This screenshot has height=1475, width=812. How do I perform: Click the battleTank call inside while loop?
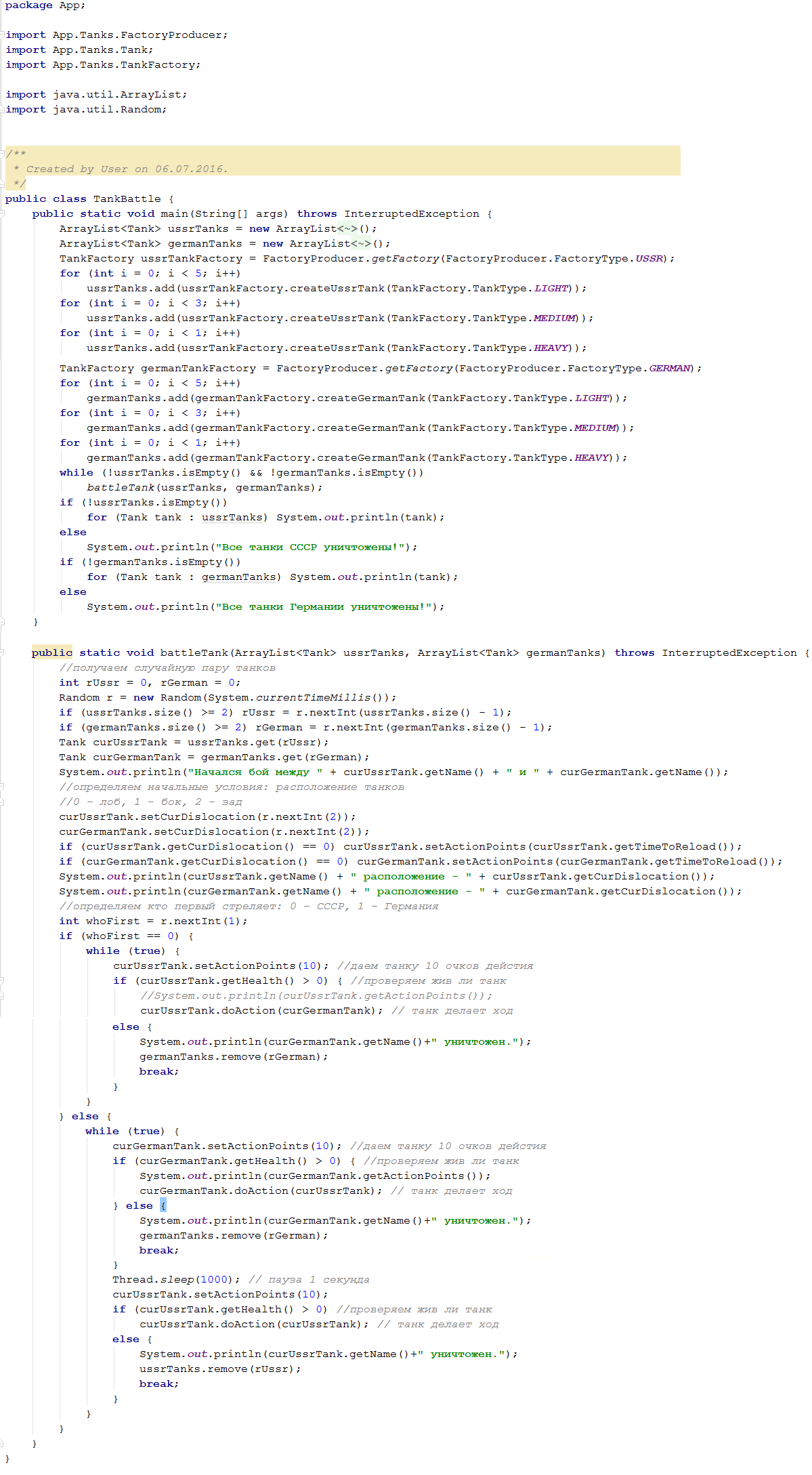[x=120, y=488]
